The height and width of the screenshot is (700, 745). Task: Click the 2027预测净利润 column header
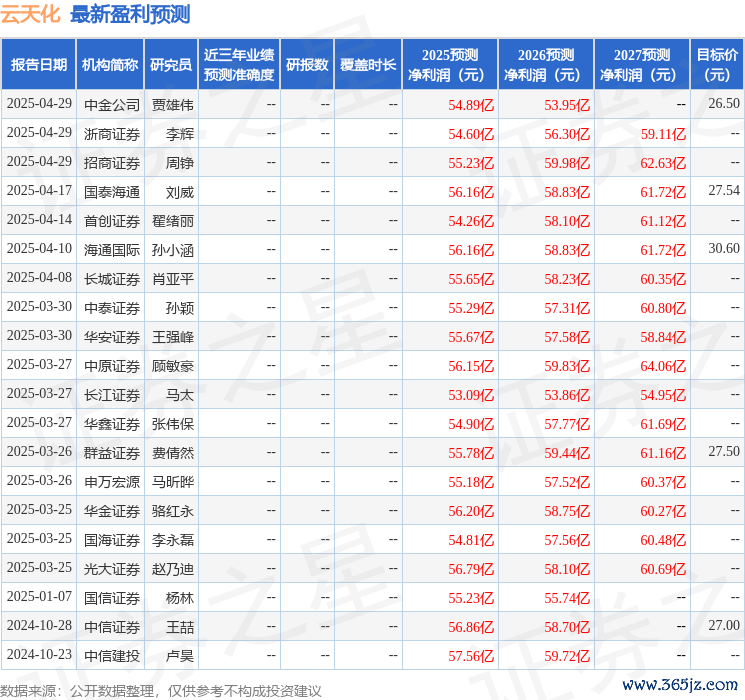click(x=642, y=65)
